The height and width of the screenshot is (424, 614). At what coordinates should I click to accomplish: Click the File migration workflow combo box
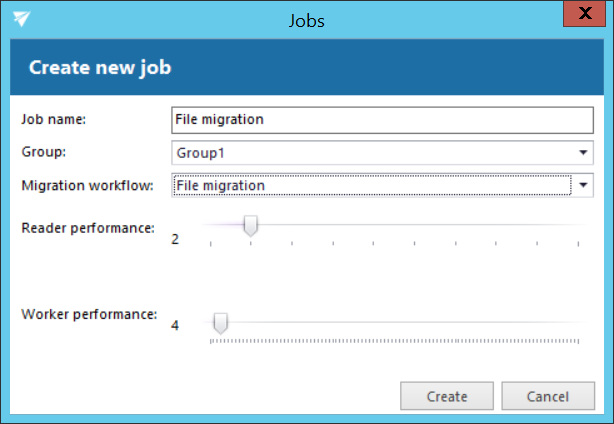[x=370, y=185]
